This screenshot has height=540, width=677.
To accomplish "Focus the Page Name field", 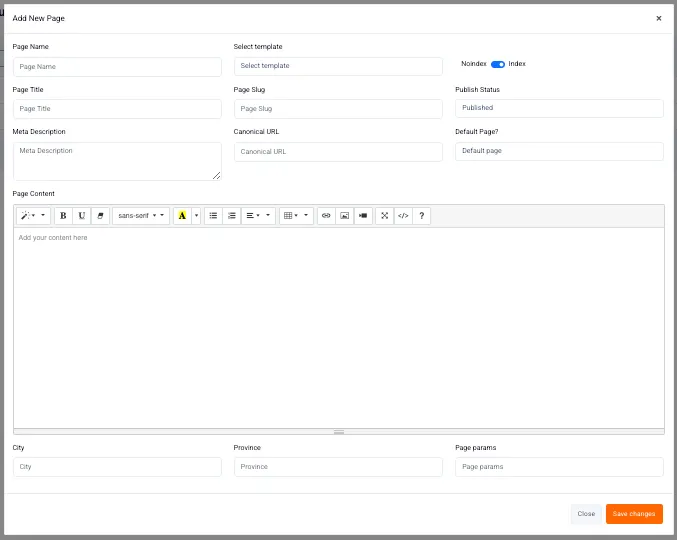I will [x=117, y=67].
